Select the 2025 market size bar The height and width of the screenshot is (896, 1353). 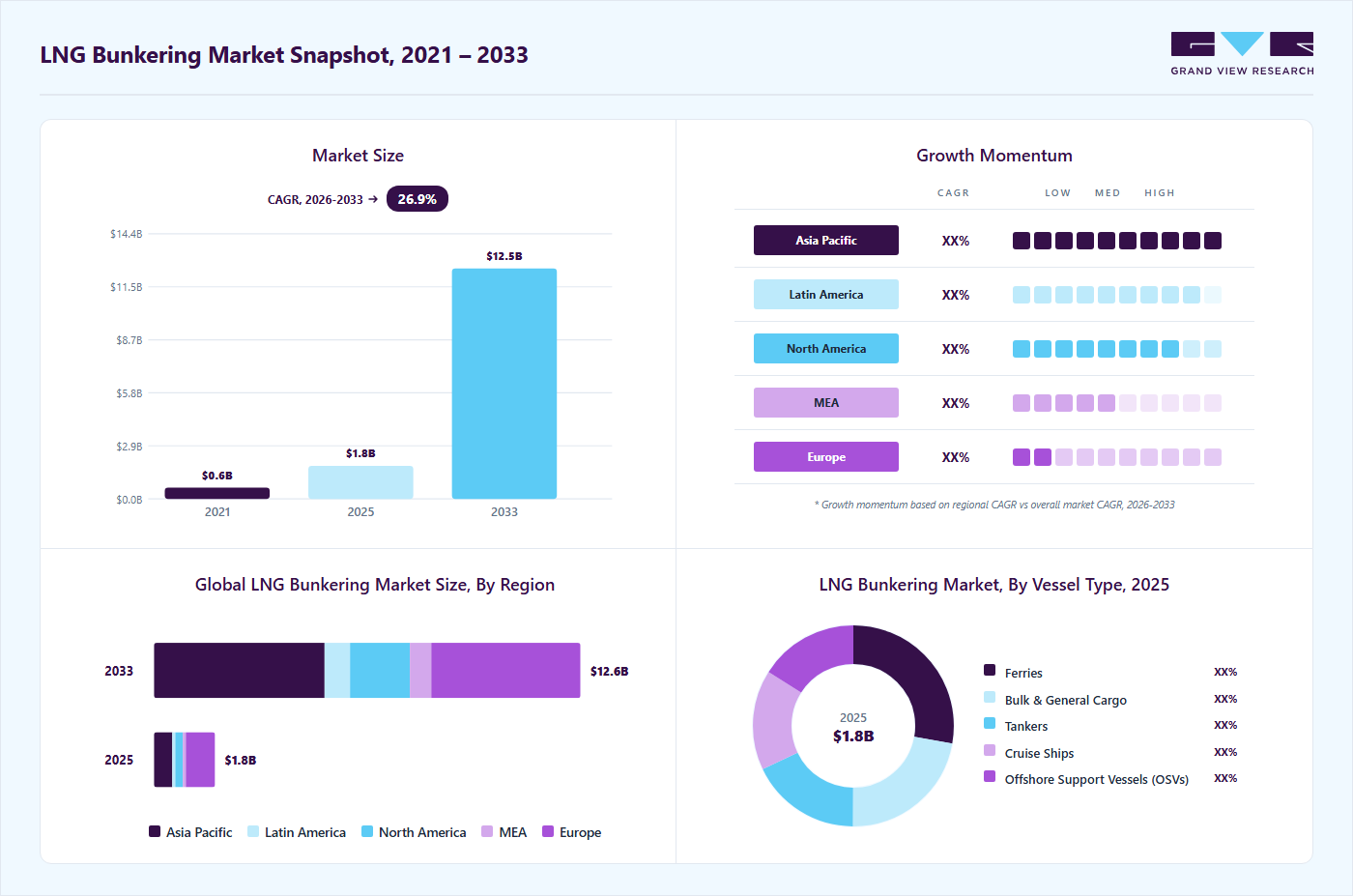coord(360,482)
